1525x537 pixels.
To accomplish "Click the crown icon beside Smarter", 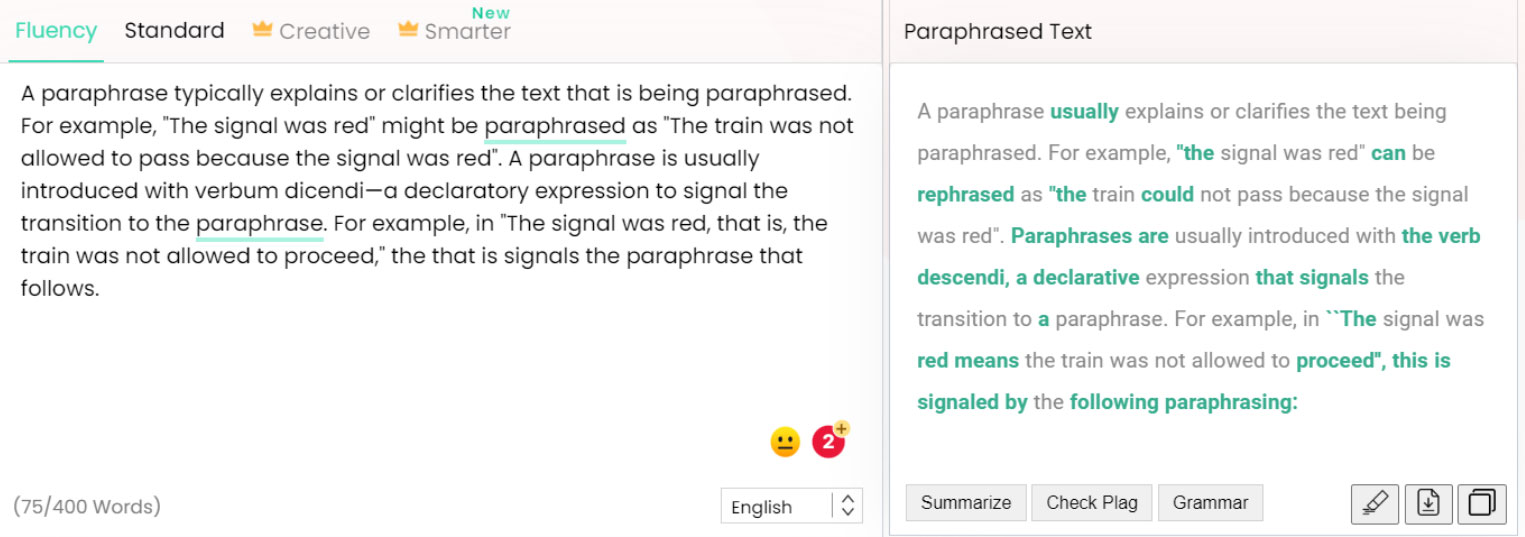I will (407, 30).
